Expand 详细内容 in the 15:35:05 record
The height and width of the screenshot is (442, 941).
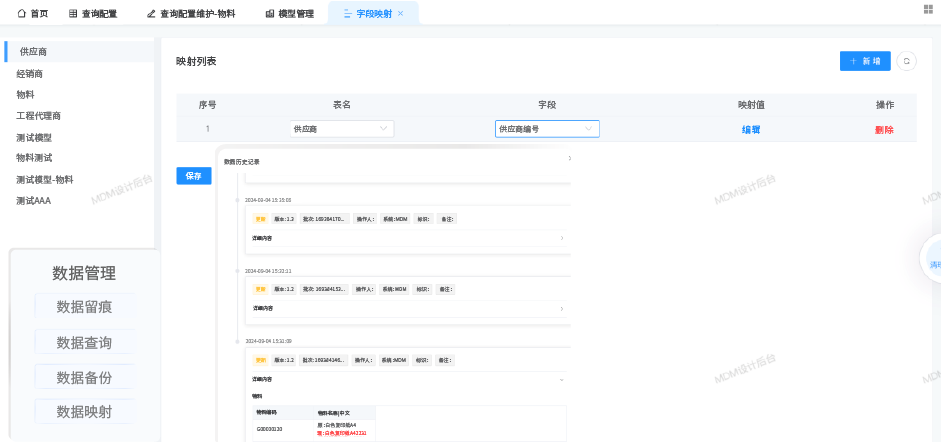(561, 238)
